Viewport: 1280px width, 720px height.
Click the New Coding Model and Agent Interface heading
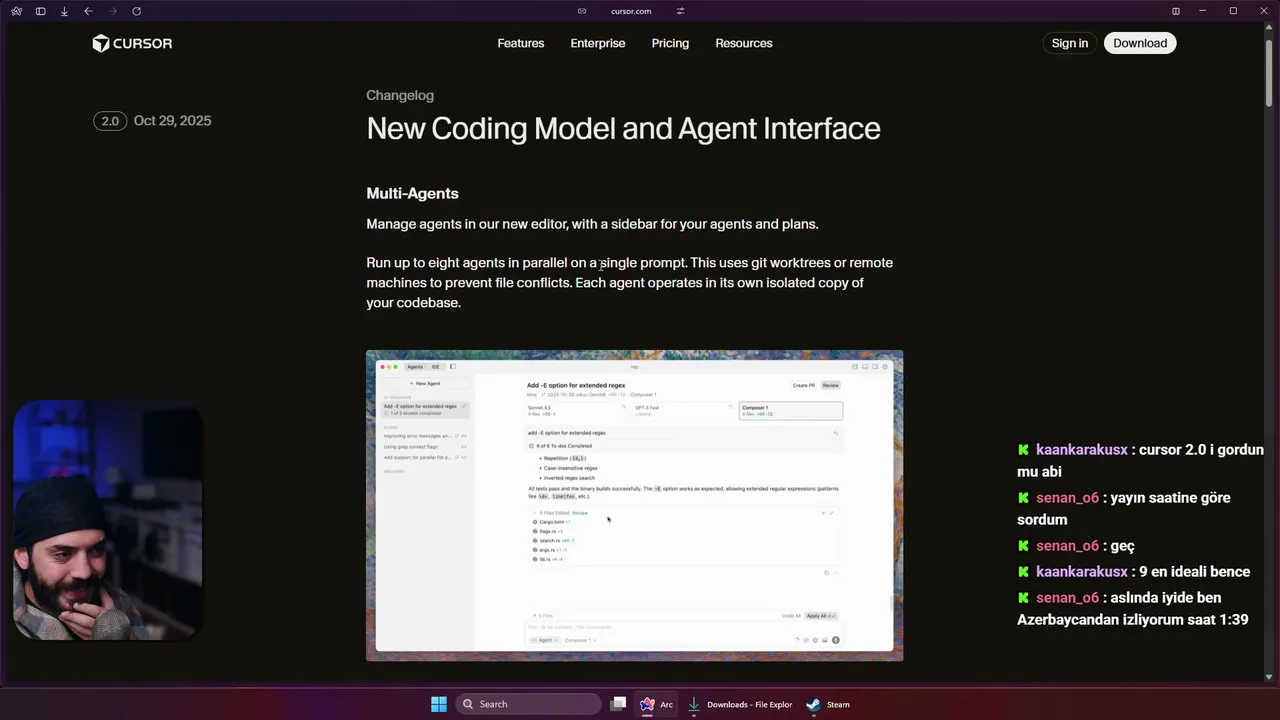(623, 129)
